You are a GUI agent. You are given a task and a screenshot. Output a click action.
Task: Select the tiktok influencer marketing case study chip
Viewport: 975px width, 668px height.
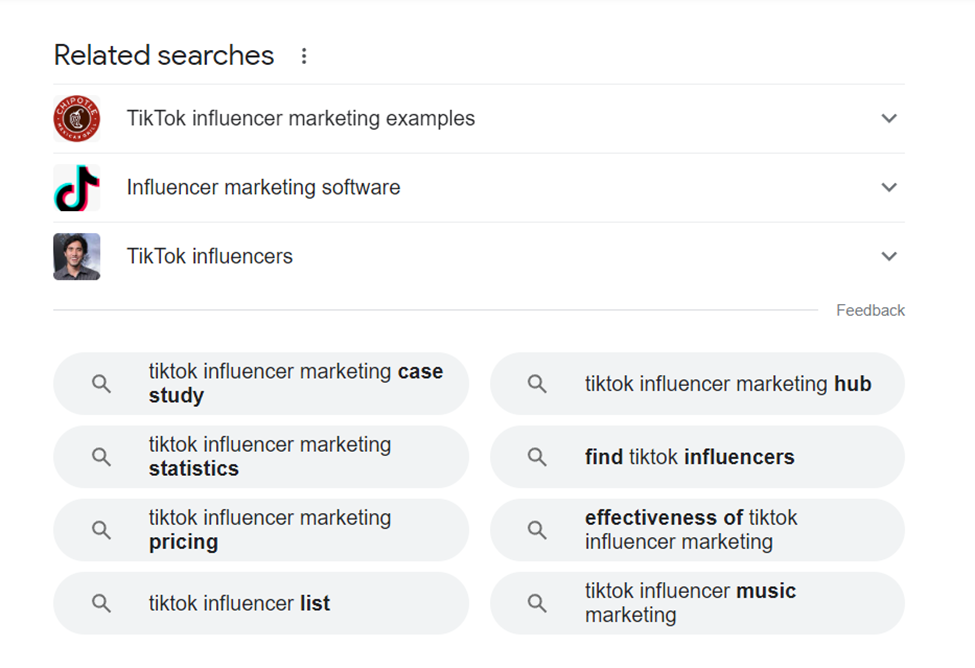tap(261, 383)
